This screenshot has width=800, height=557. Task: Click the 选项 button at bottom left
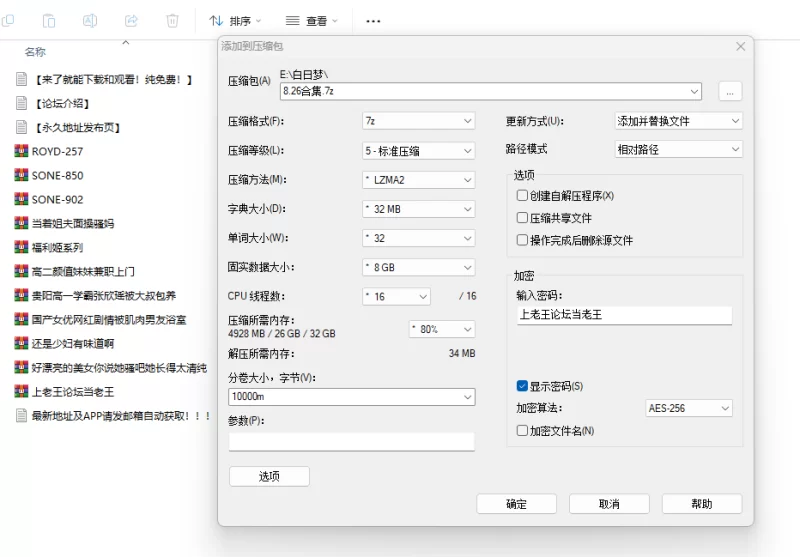coord(269,476)
